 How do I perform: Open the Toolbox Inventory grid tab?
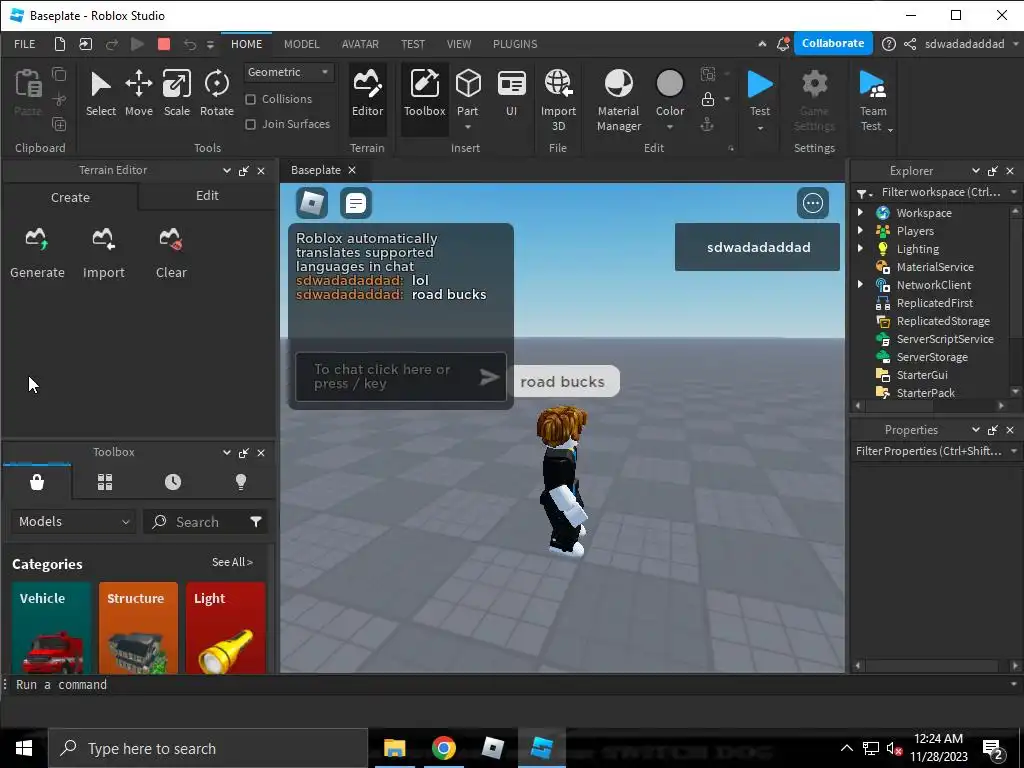pyautogui.click(x=104, y=482)
